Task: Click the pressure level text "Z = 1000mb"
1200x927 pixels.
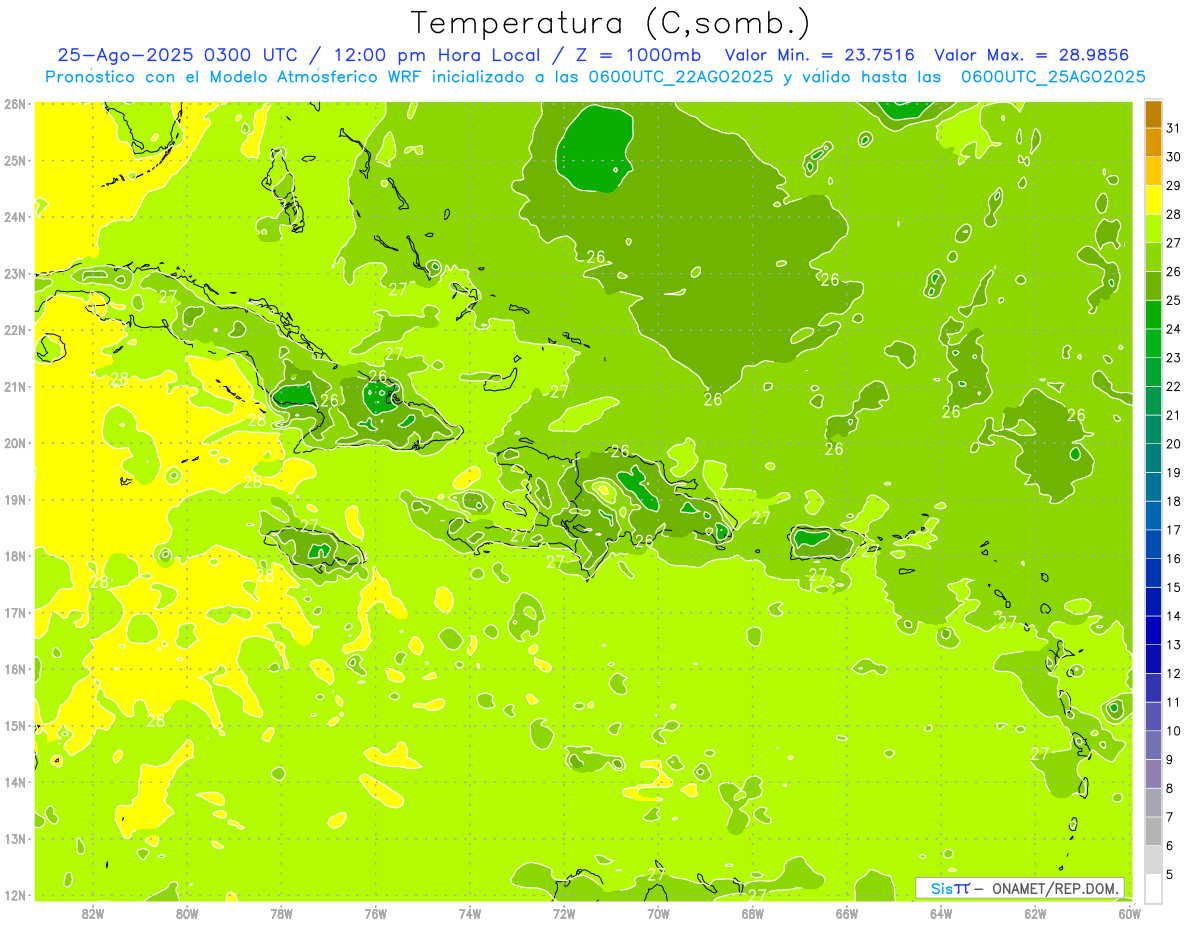Action: (x=638, y=56)
